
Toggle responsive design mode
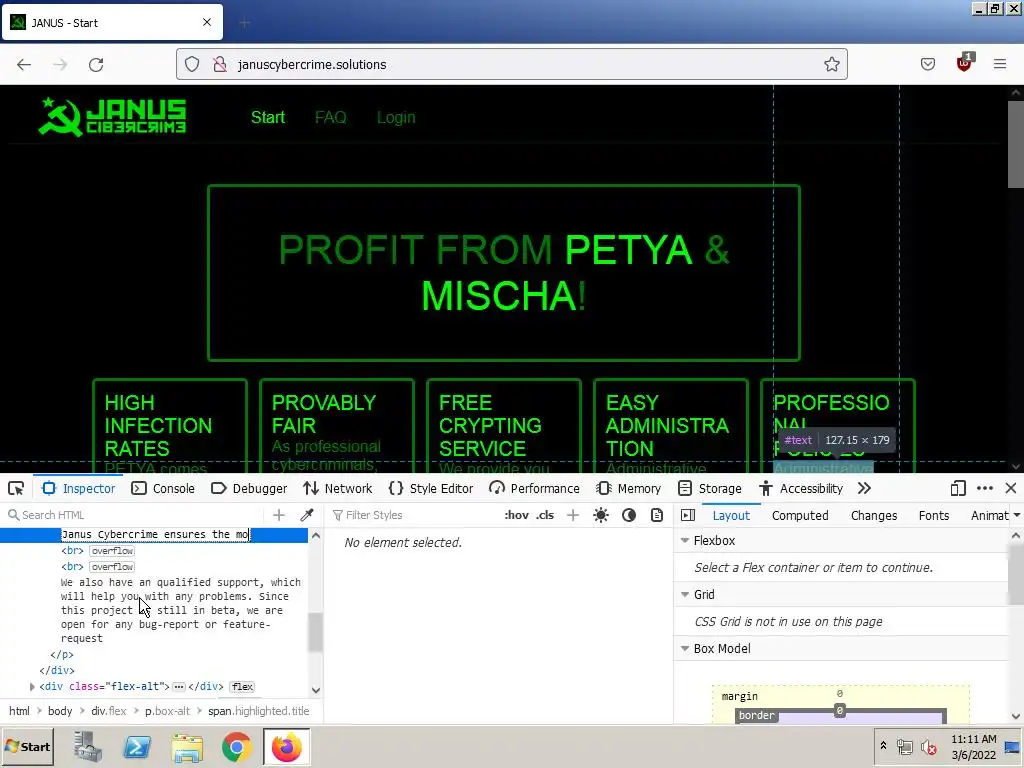coord(957,488)
